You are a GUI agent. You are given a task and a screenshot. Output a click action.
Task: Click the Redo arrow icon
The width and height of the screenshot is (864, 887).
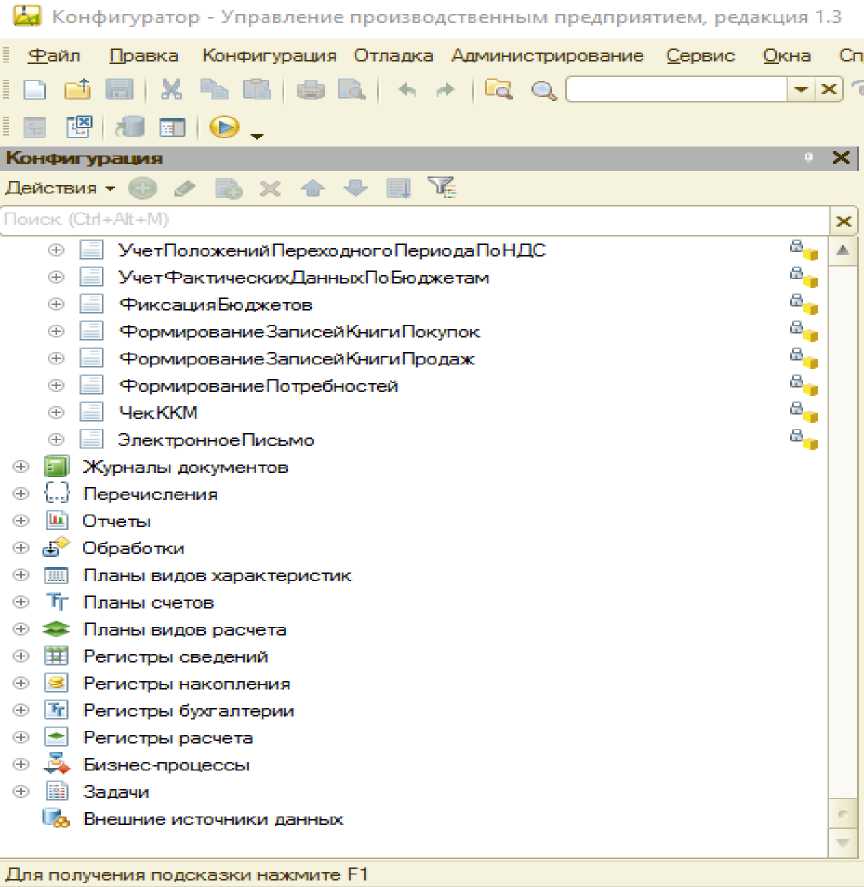(445, 89)
